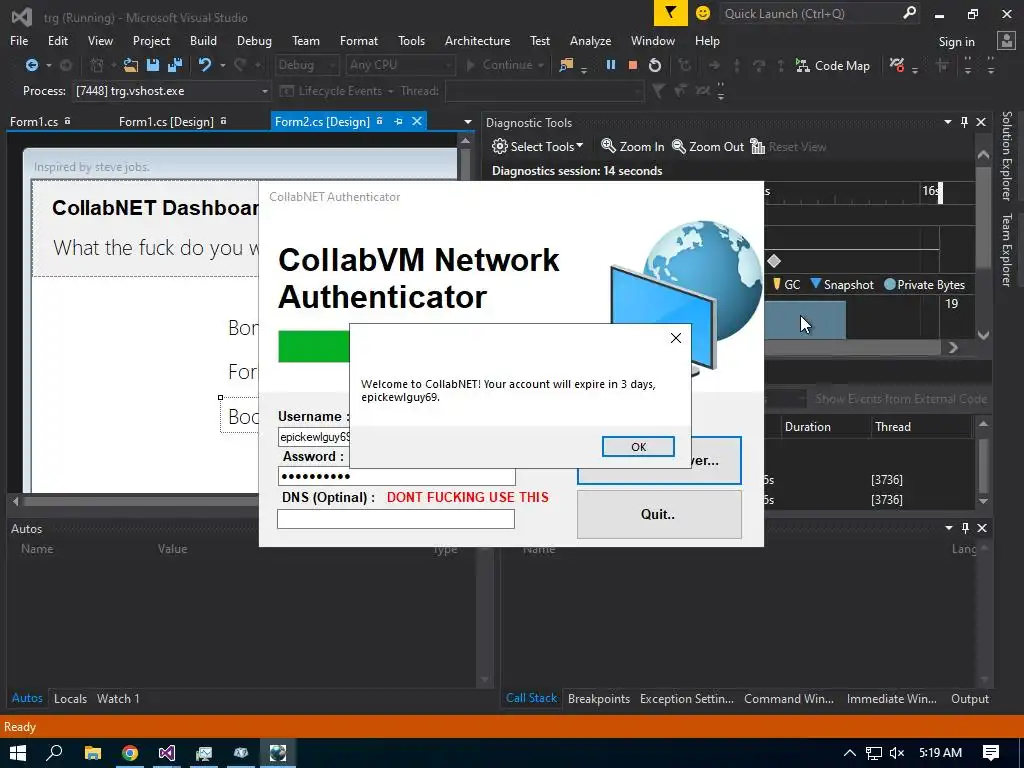Viewport: 1024px width, 768px height.
Task: Open the Process dropdown showing trg.vshost.exe
Action: (x=172, y=91)
